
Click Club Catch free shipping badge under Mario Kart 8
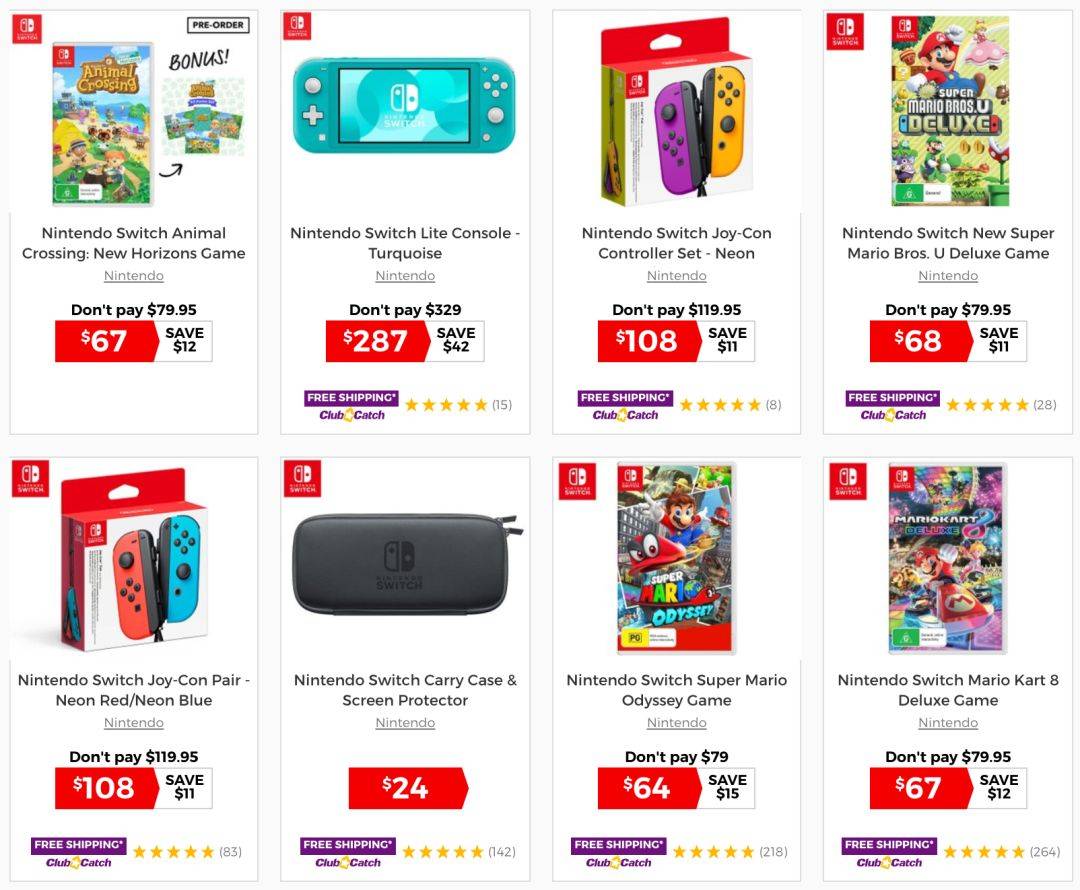[889, 853]
